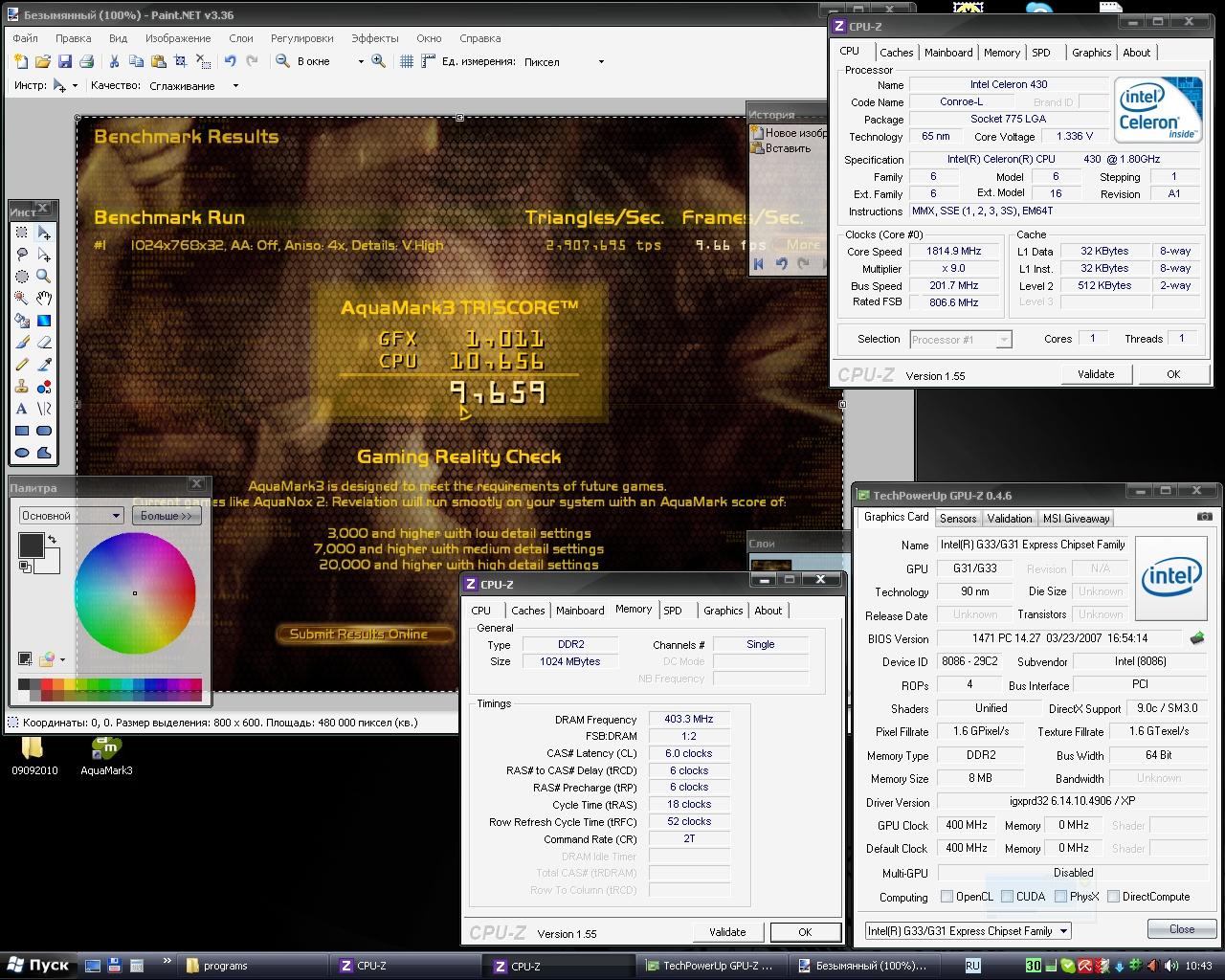The image size is (1225, 980).
Task: Open the 'Processor #1' selection dropdown in CPU-Z
Action: coord(960,339)
